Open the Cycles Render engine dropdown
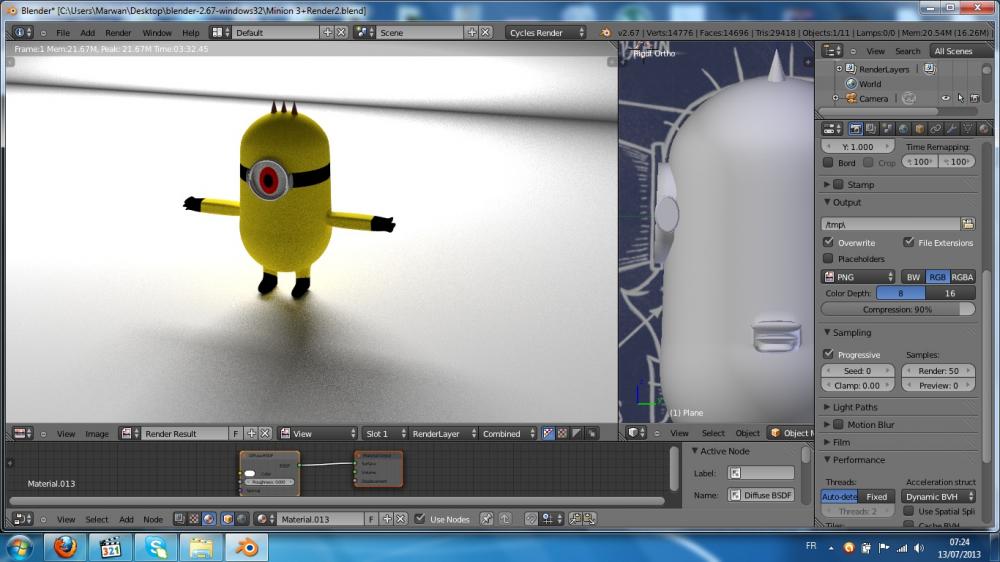Screen dimensions: 1000x562 click(546, 33)
